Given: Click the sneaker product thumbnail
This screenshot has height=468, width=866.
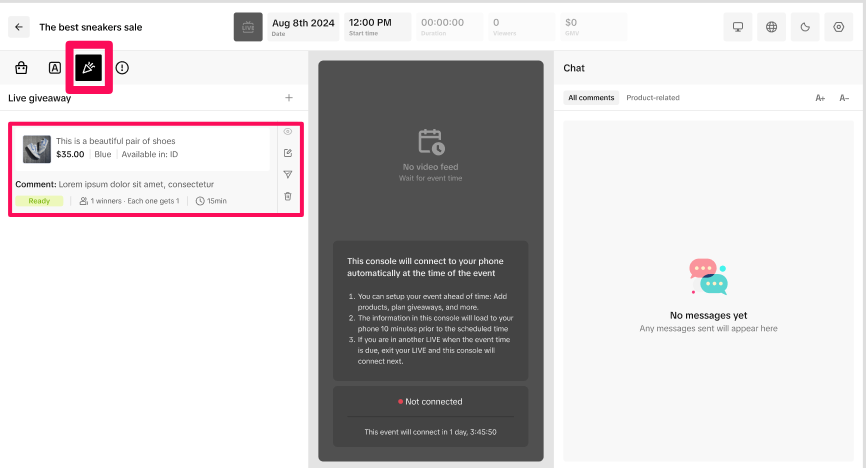Looking at the screenshot, I should (x=37, y=149).
